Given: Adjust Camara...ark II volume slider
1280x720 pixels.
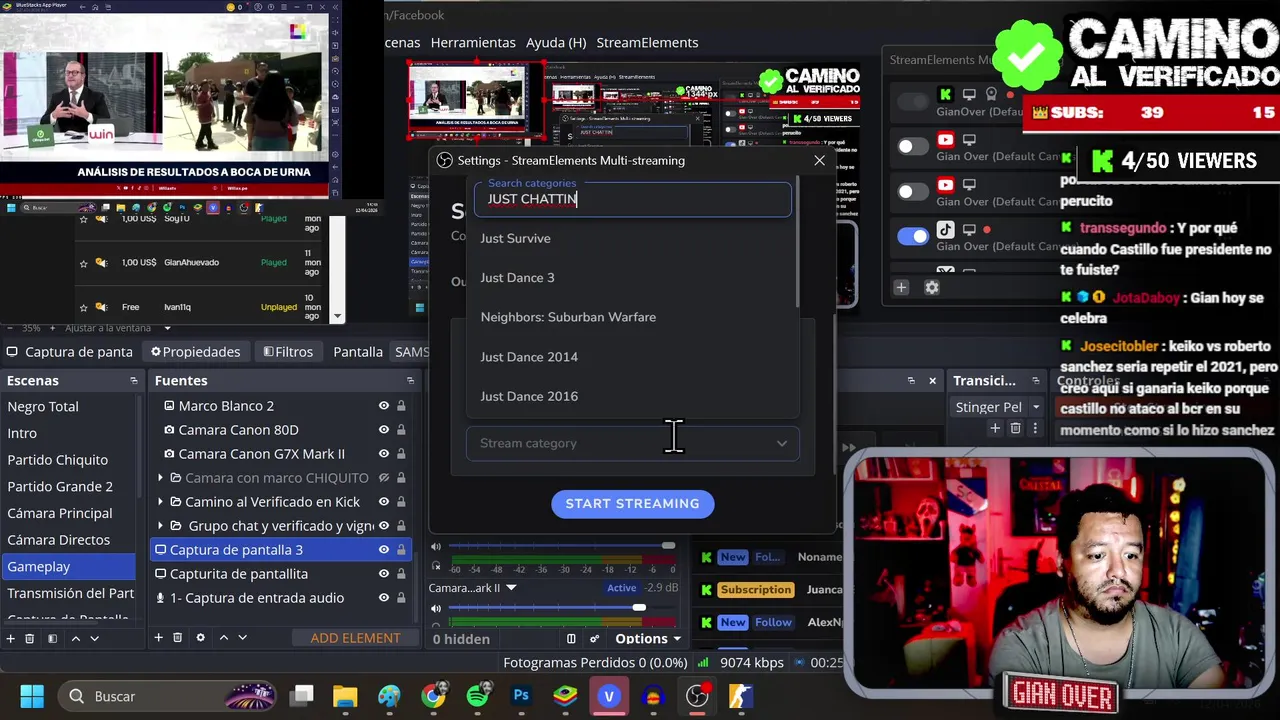Looking at the screenshot, I should tap(560, 607).
